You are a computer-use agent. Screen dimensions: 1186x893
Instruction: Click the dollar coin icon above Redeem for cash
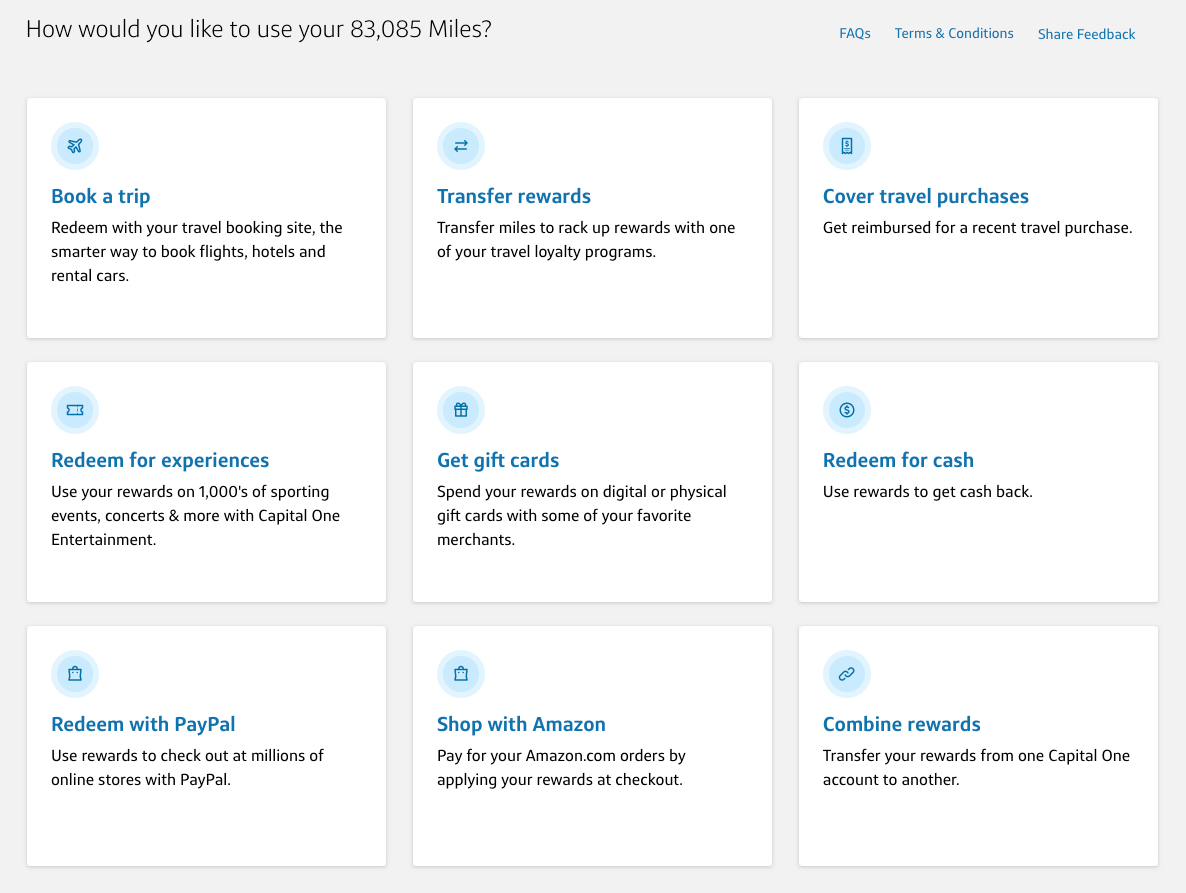pos(847,409)
